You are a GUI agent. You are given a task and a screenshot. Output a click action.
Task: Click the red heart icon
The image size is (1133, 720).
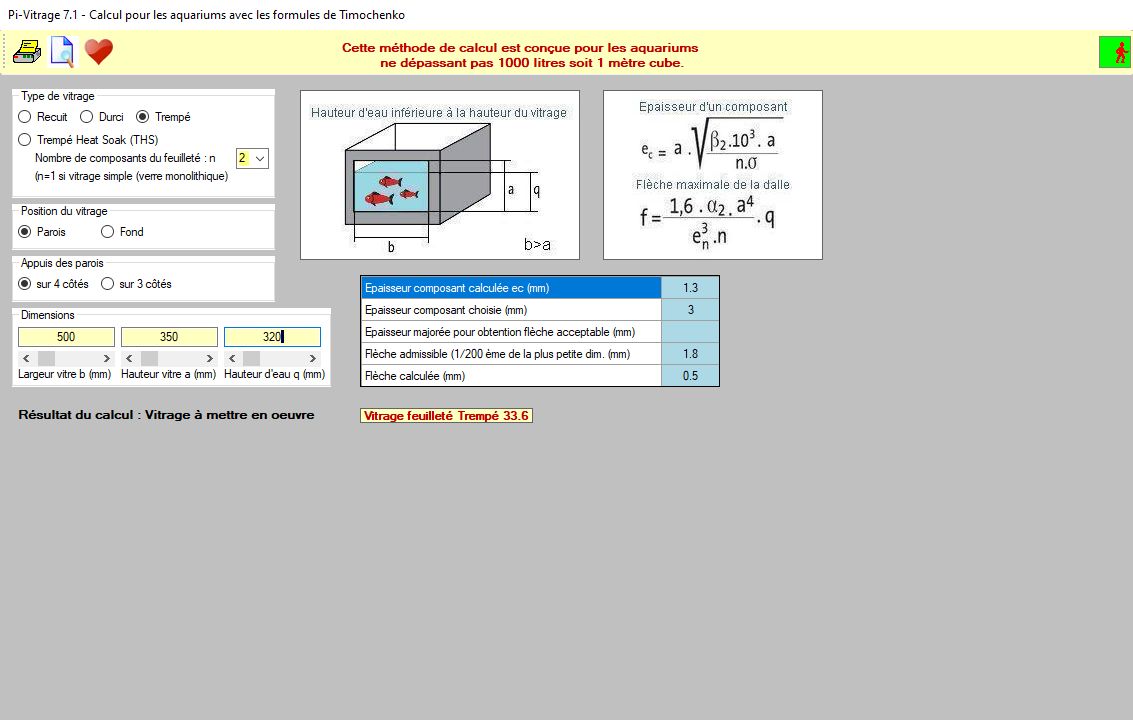click(x=98, y=51)
